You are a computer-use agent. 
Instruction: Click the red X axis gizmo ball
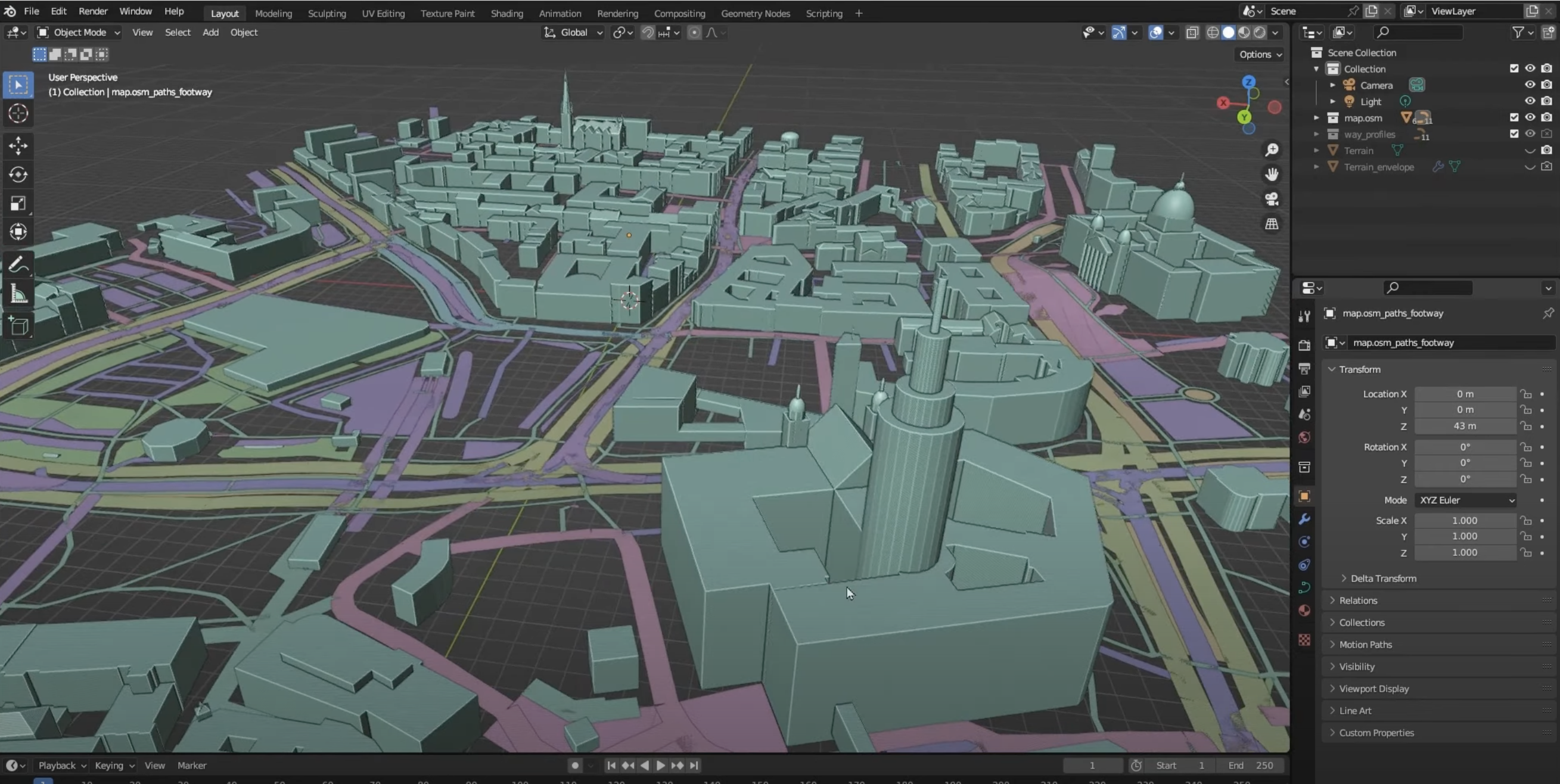click(x=1223, y=103)
